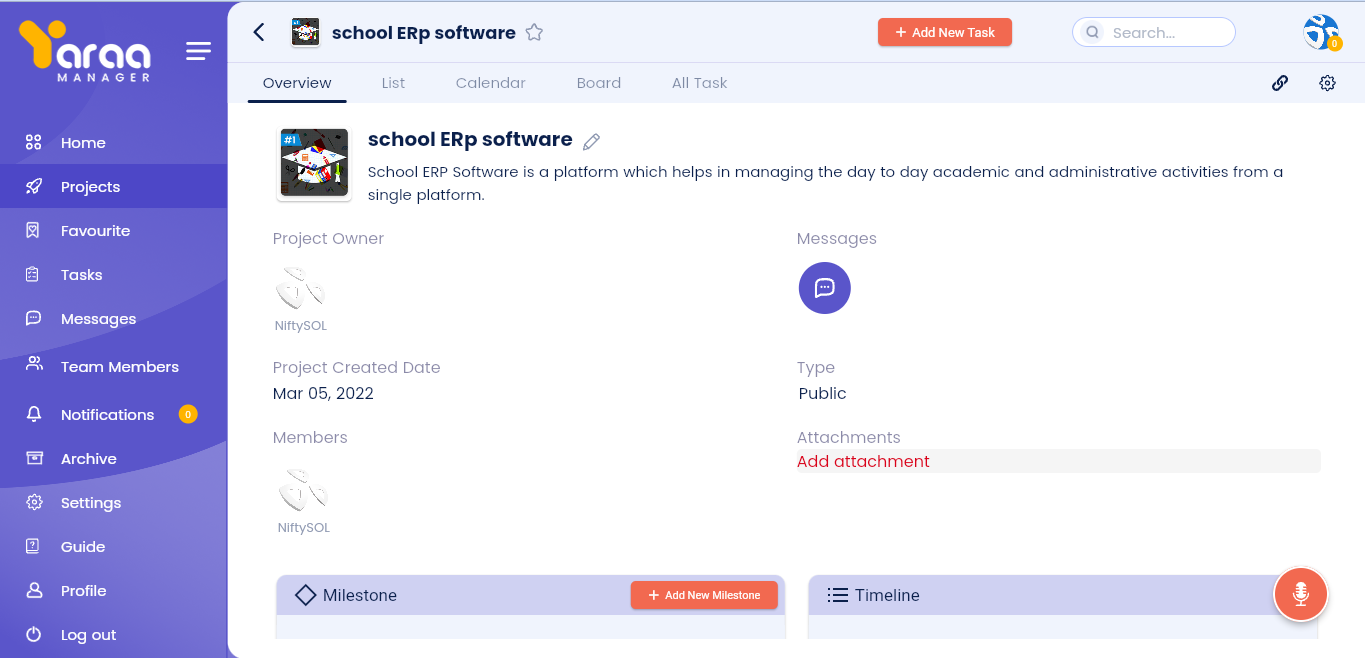Open the All Task tab
Viewport: 1365px width, 658px height.
point(699,83)
